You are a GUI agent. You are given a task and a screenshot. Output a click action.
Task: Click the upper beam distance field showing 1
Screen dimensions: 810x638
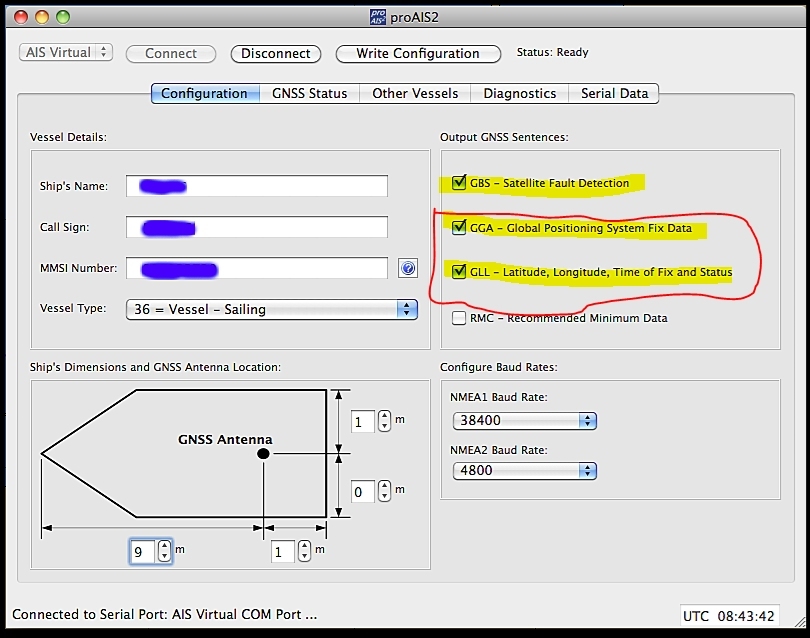point(363,422)
